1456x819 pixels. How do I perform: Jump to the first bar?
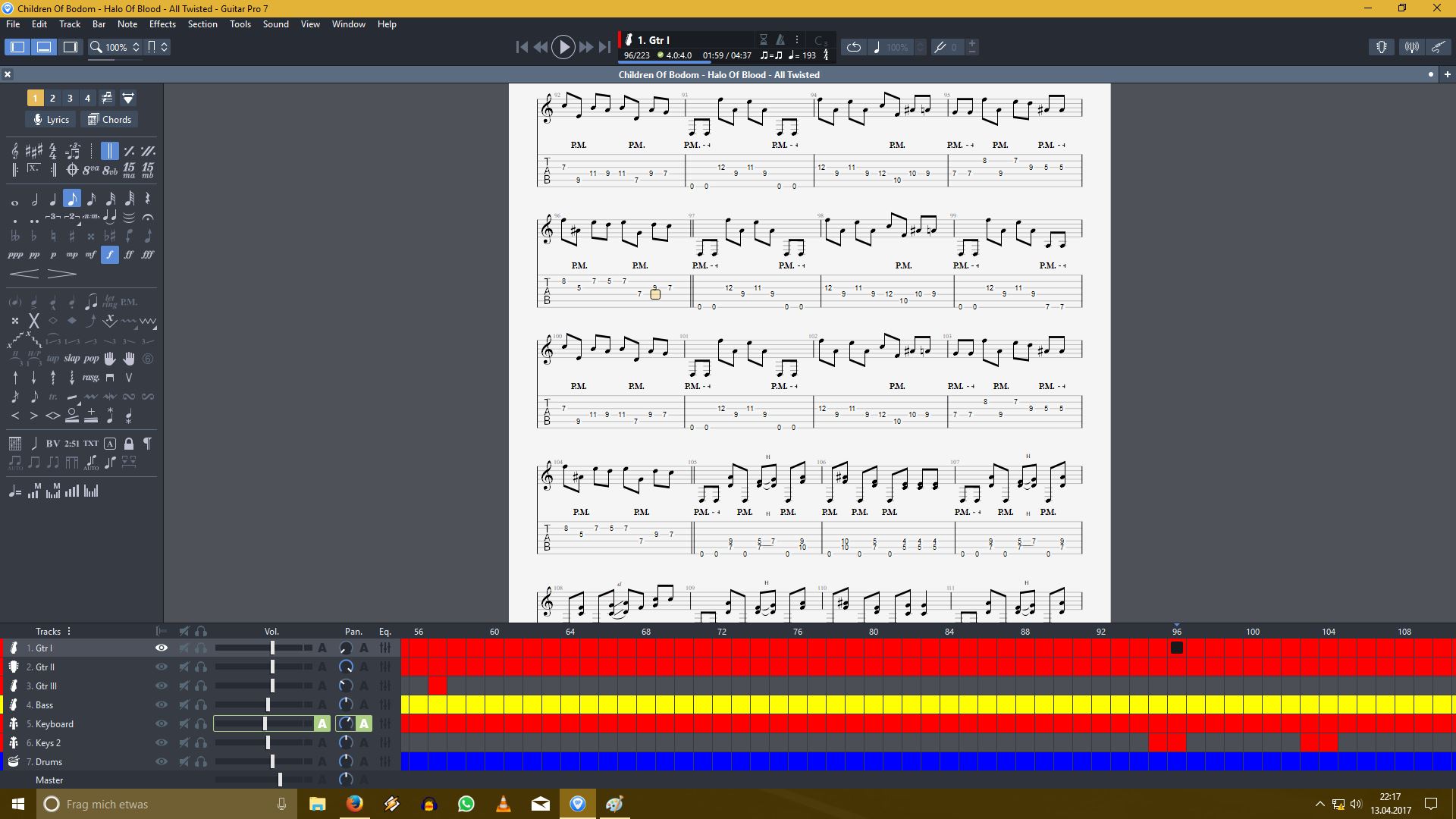point(522,47)
